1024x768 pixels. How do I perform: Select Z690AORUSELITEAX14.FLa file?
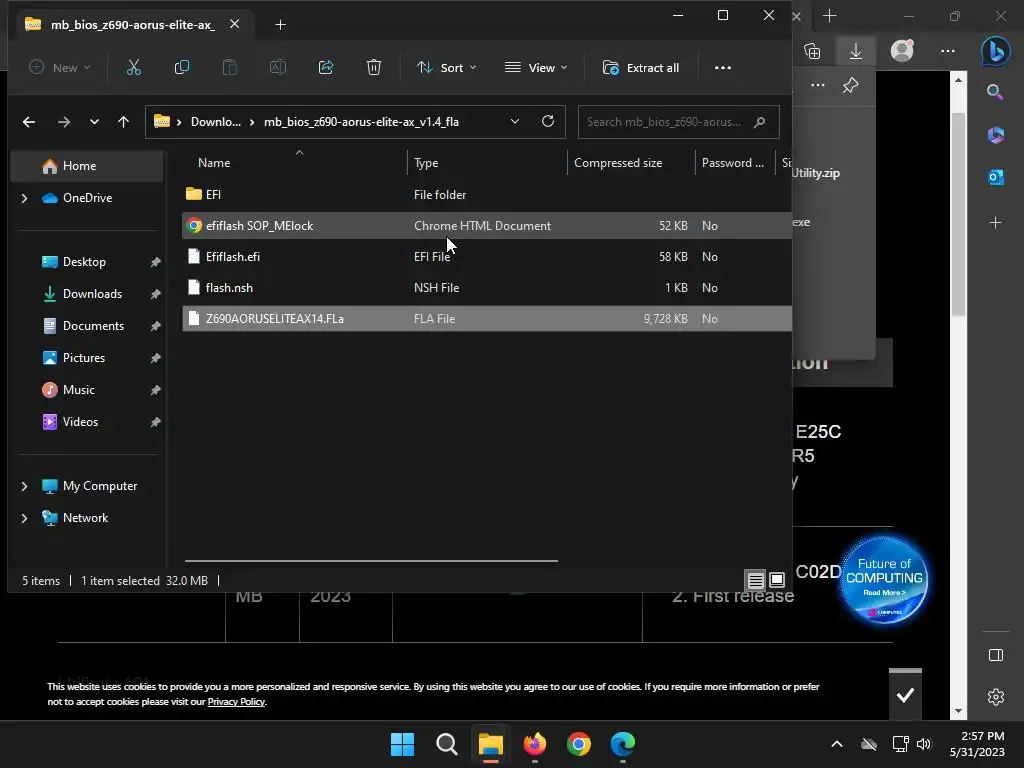pyautogui.click(x=487, y=319)
